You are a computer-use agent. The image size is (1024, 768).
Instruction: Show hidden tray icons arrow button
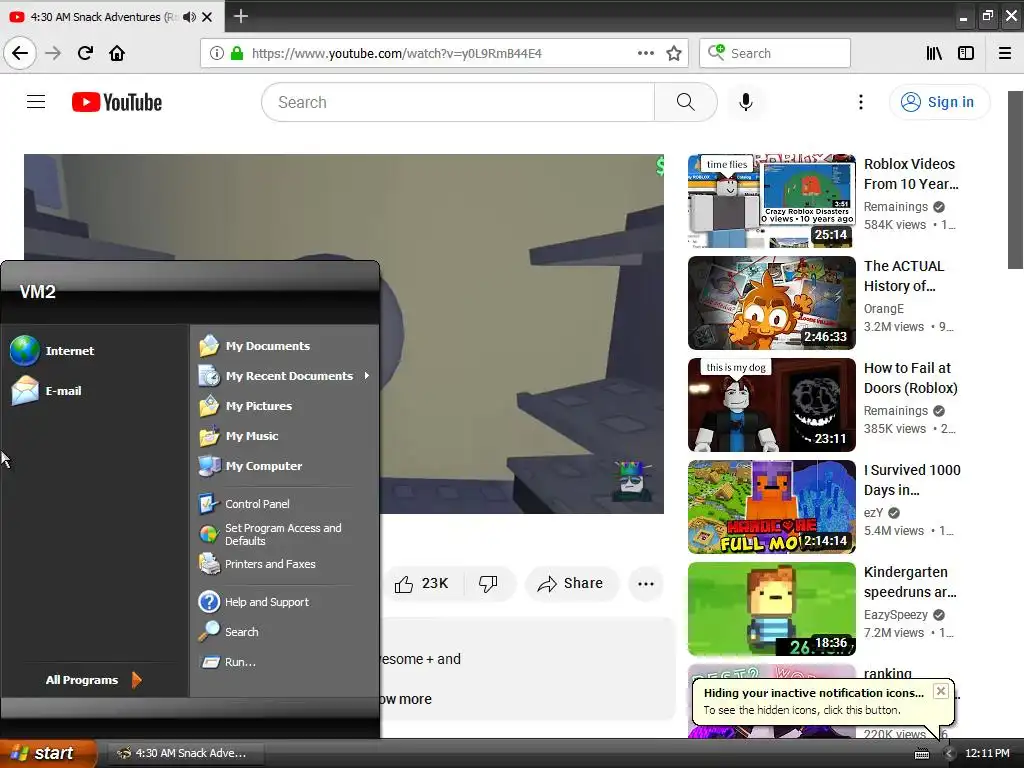(948, 754)
